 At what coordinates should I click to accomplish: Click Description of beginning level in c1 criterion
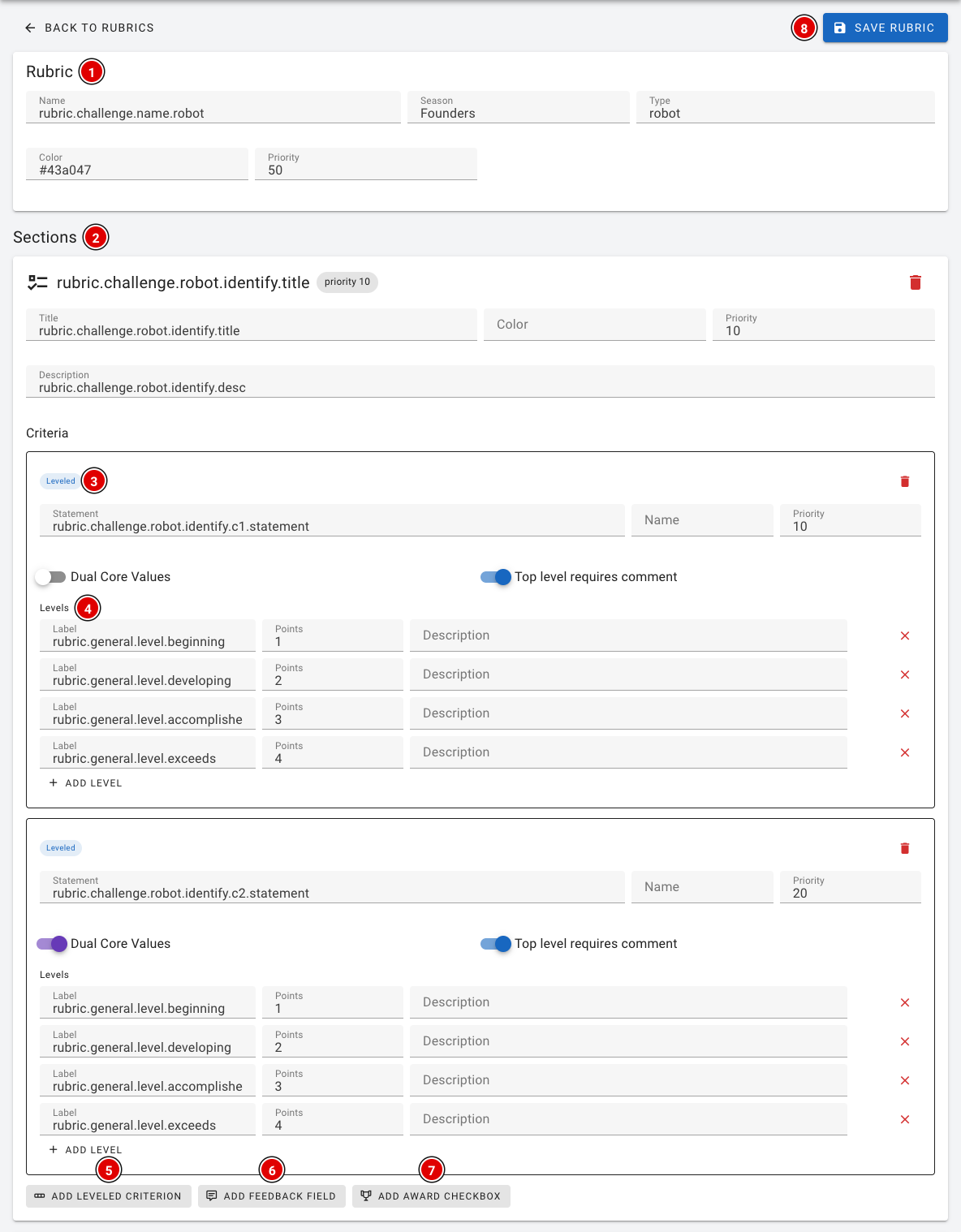click(x=628, y=635)
